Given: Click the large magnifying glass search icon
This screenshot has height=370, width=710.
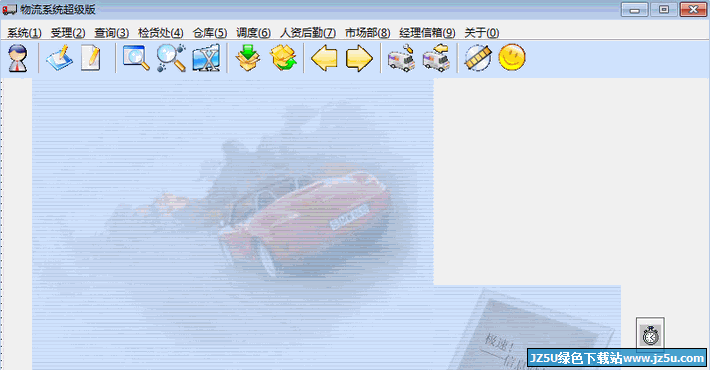Looking at the screenshot, I should pyautogui.click(x=171, y=58).
